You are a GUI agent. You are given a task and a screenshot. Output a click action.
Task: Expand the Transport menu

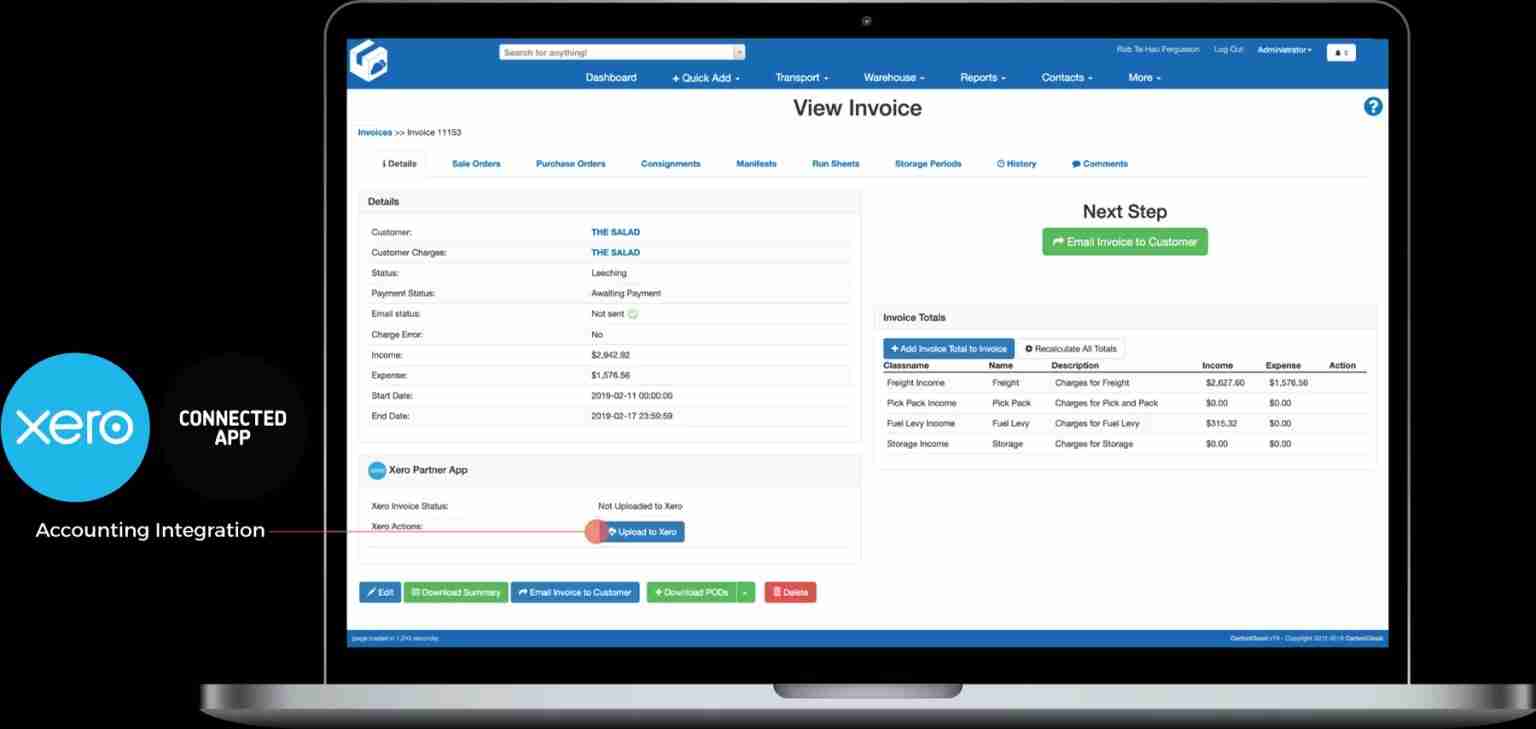pos(802,78)
